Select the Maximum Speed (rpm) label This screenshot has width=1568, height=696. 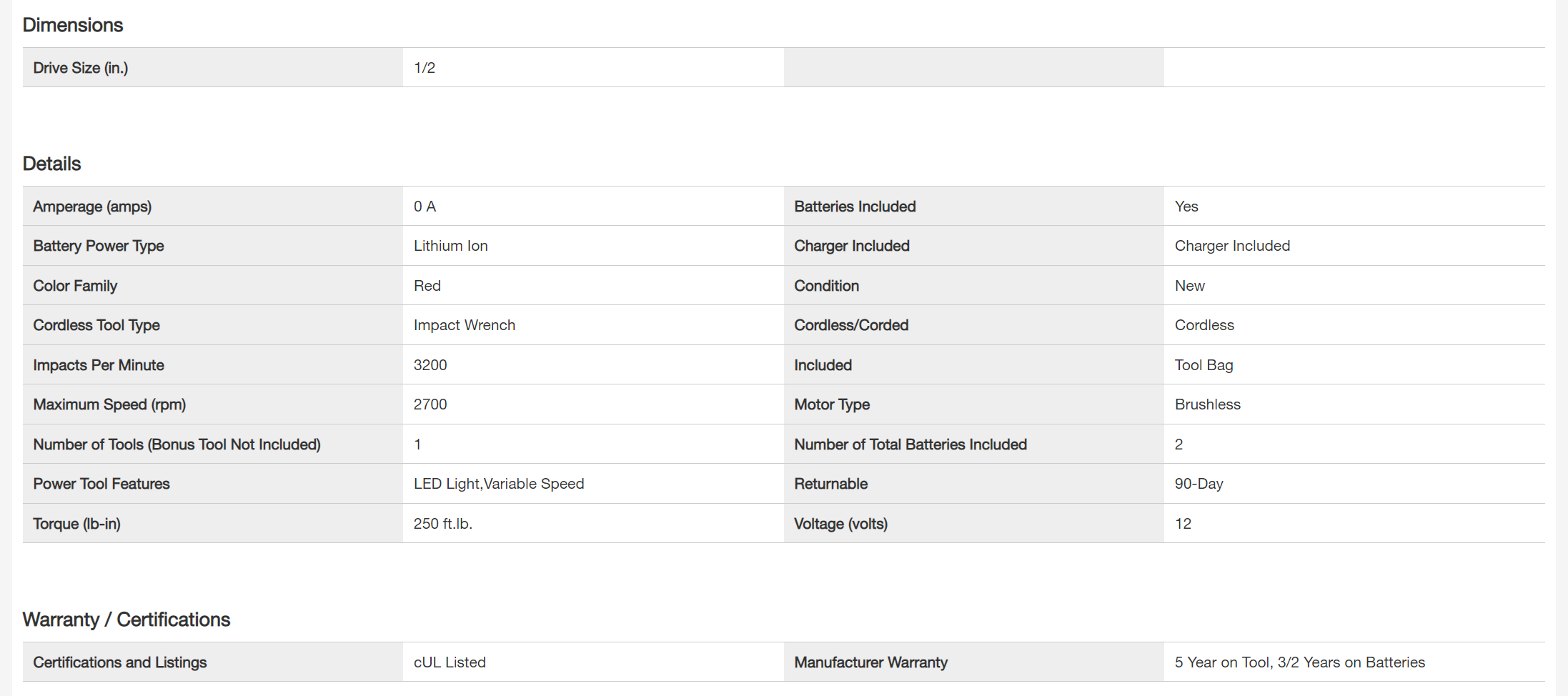[109, 404]
